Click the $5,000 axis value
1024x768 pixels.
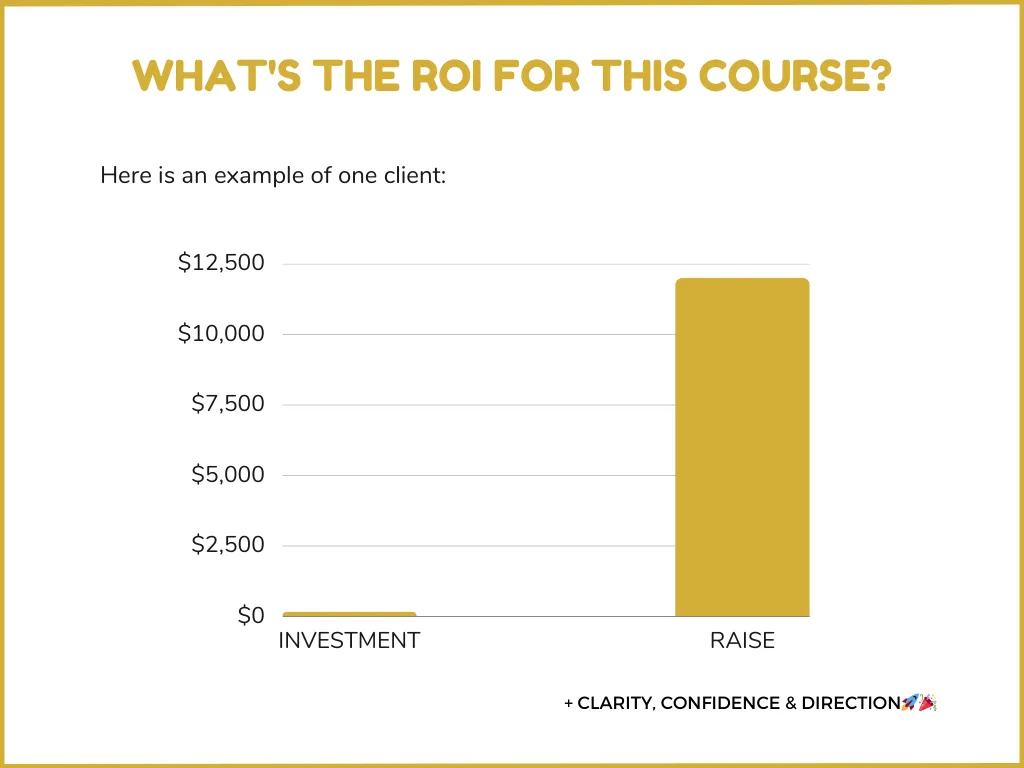pos(228,474)
